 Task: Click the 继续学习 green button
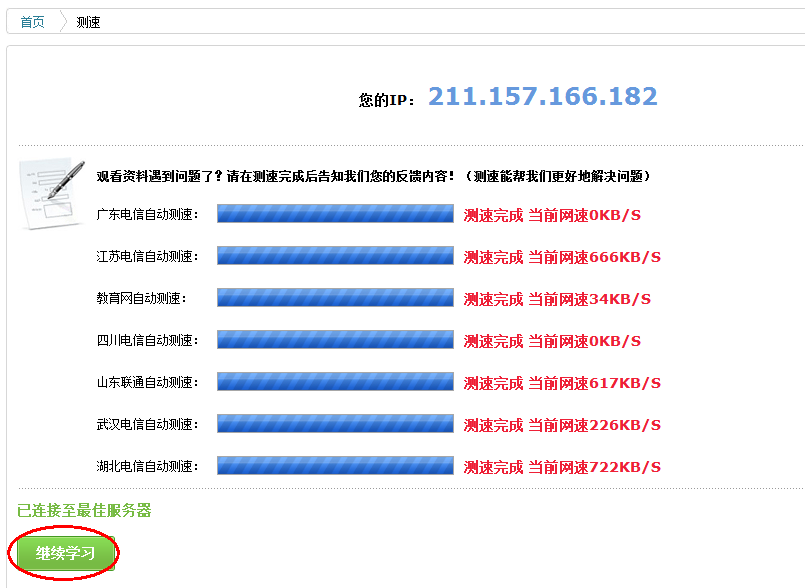tap(65, 553)
